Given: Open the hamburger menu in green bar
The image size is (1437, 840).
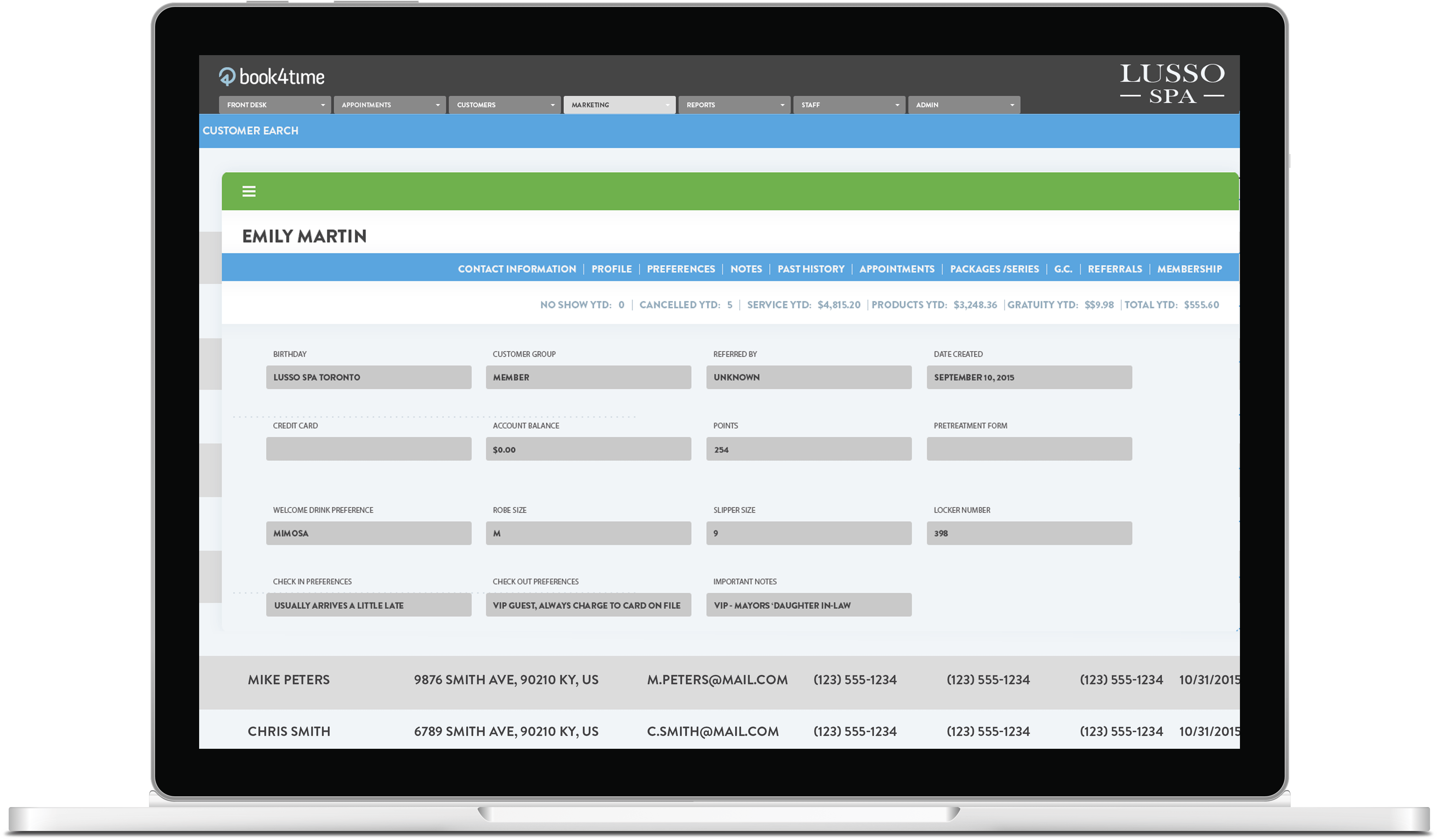Looking at the screenshot, I should point(249,191).
